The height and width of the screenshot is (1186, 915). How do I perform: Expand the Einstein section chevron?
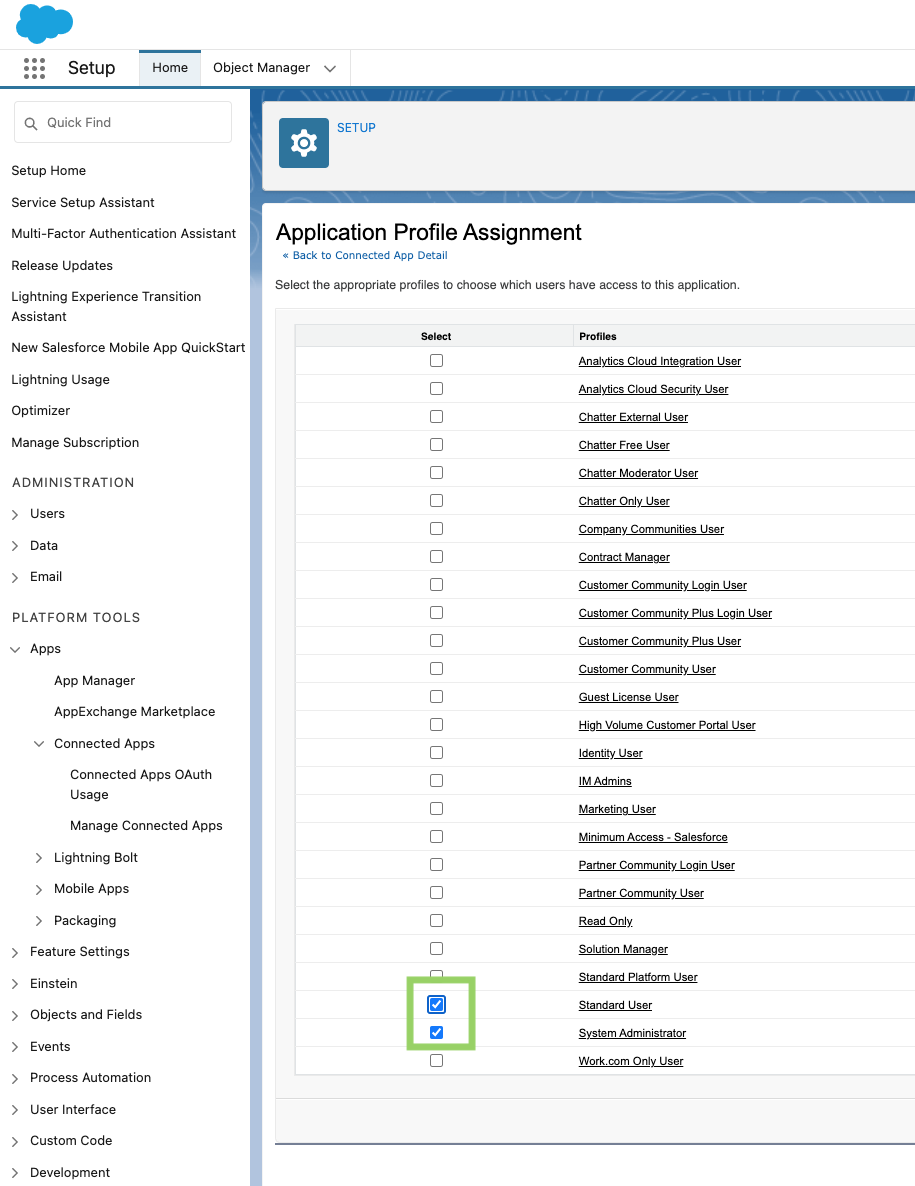(15, 984)
